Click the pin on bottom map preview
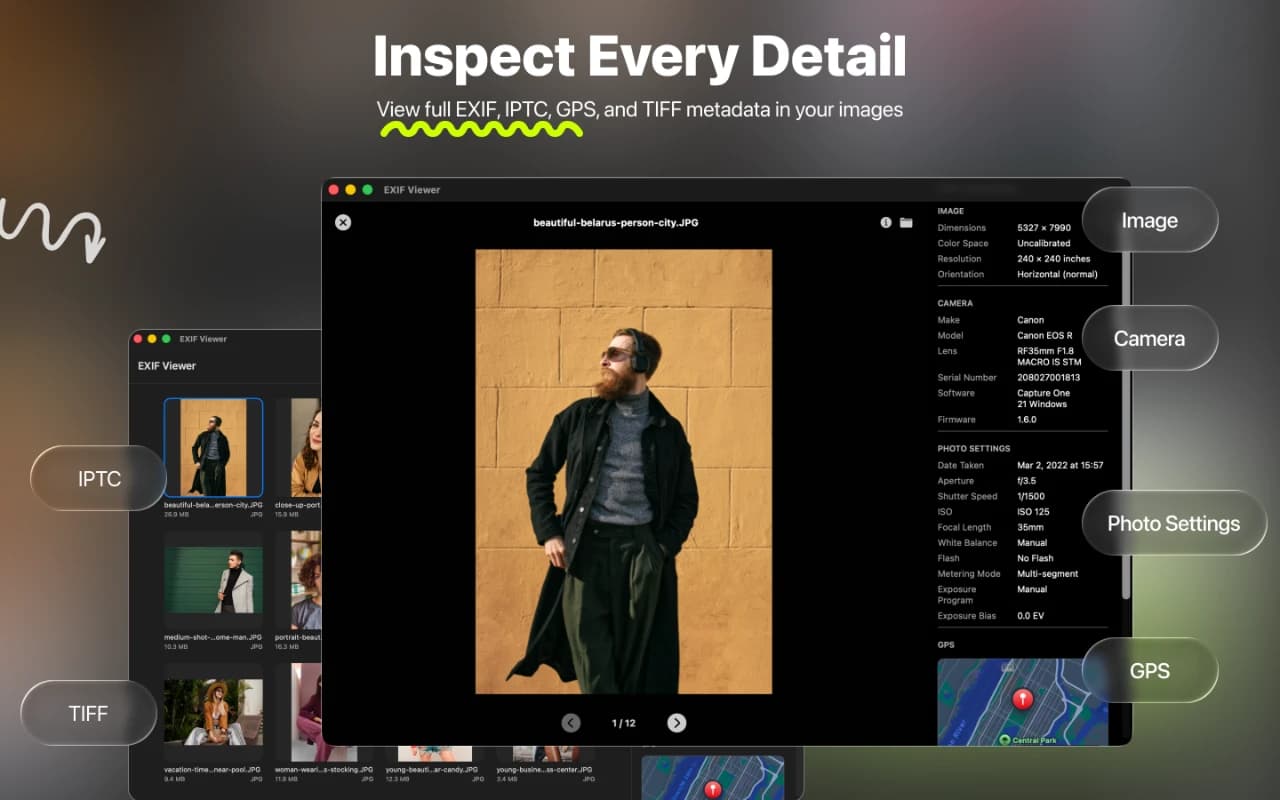Image resolution: width=1280 pixels, height=800 pixels. pyautogui.click(x=713, y=790)
